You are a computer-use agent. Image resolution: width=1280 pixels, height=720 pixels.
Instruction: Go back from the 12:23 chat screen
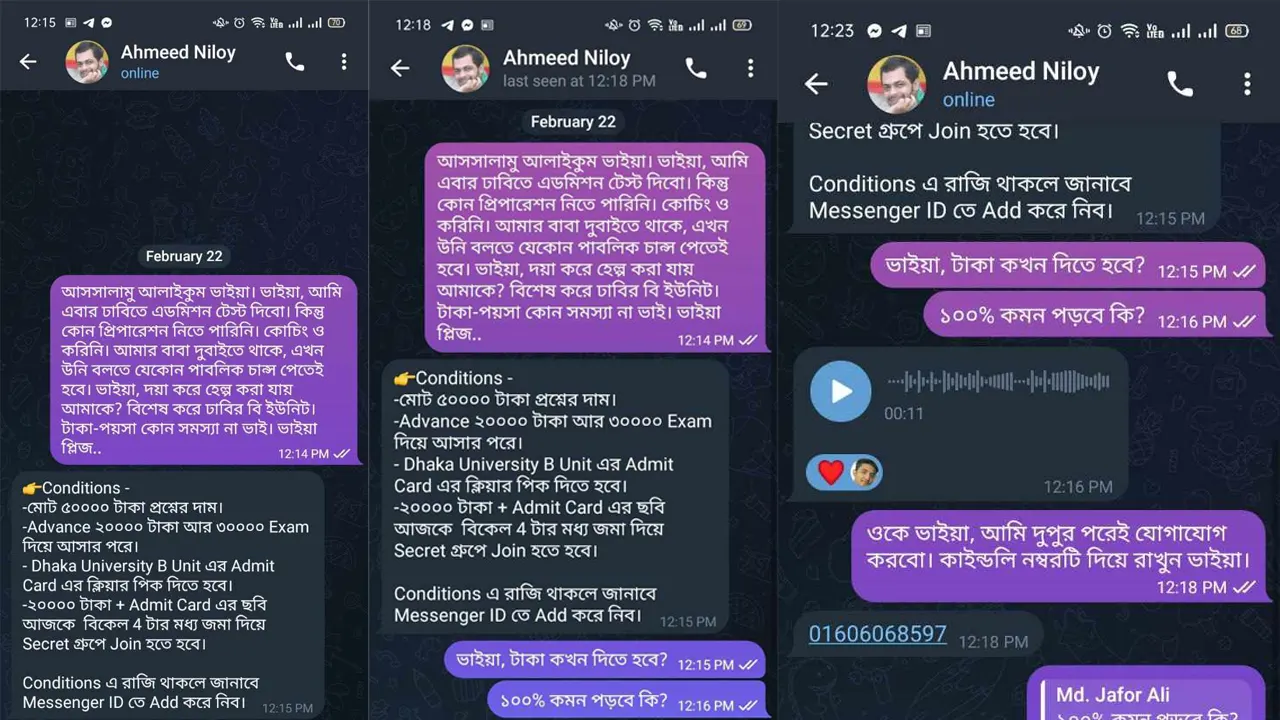(x=816, y=84)
